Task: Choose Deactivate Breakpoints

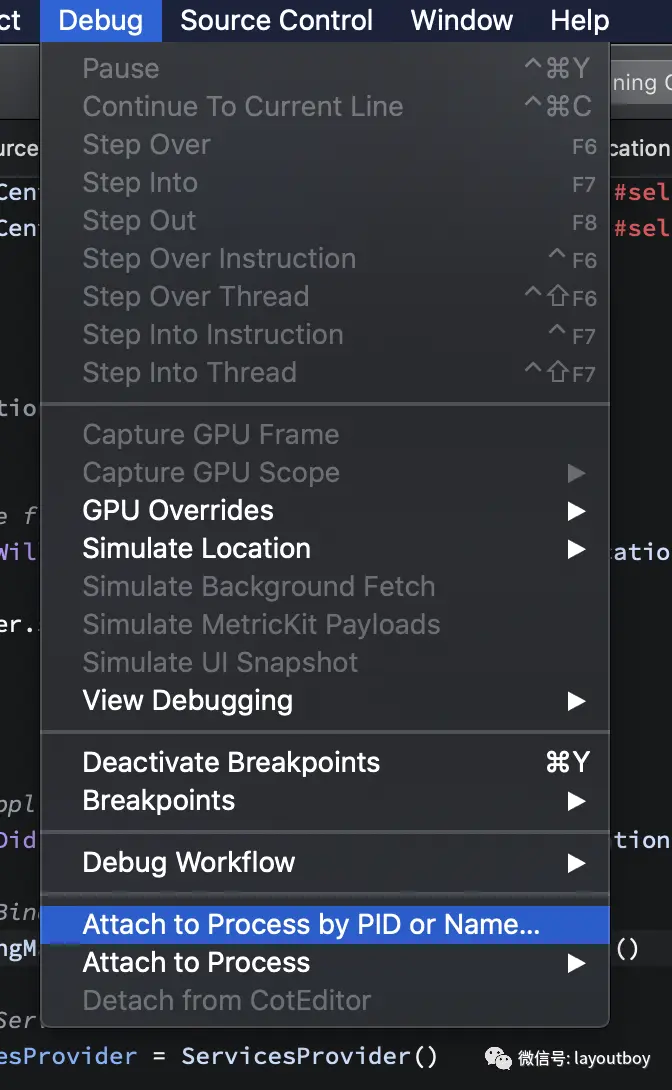Action: point(231,763)
